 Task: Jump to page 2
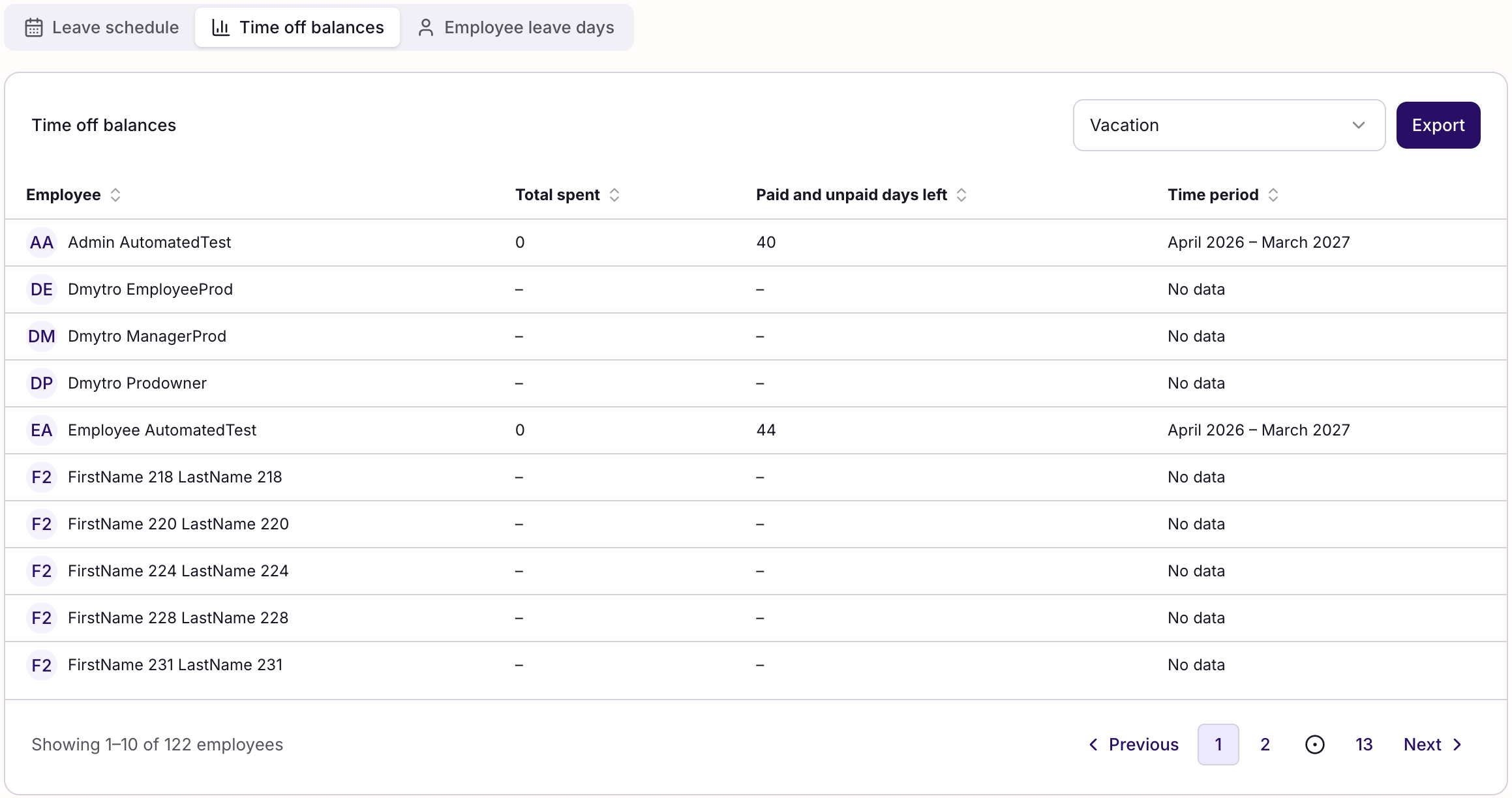[1265, 745]
